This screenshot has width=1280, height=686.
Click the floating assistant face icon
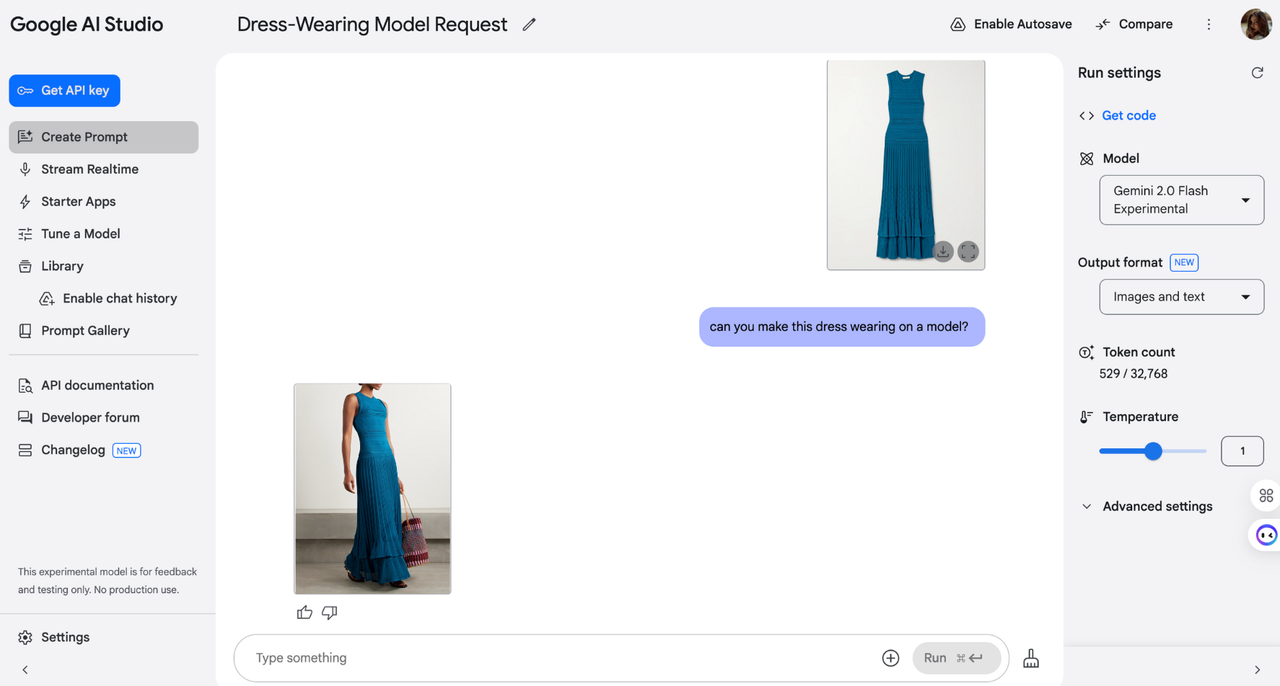(1266, 535)
